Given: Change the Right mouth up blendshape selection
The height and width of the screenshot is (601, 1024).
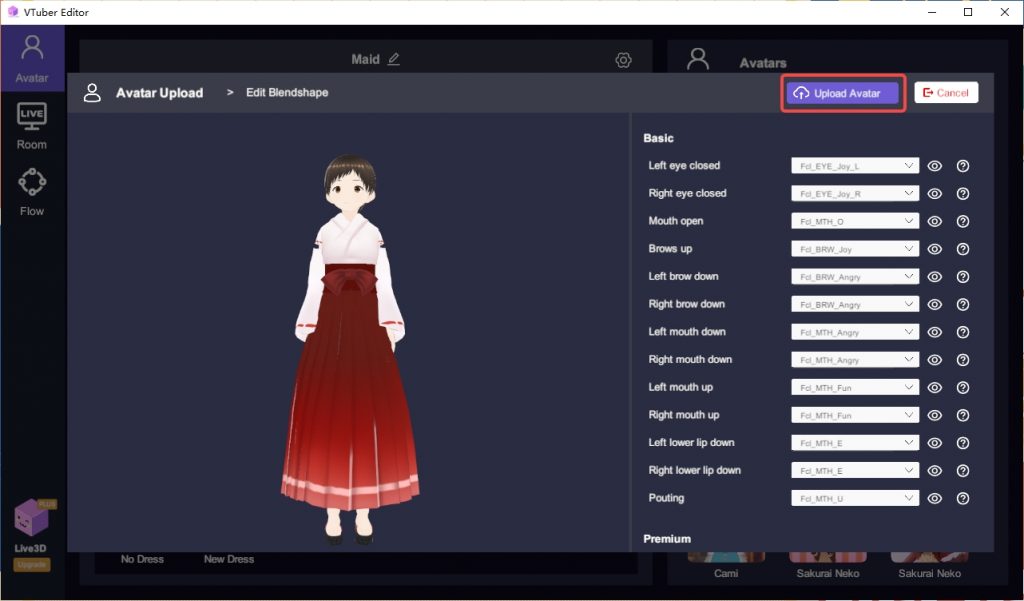Looking at the screenshot, I should pyautogui.click(x=854, y=414).
